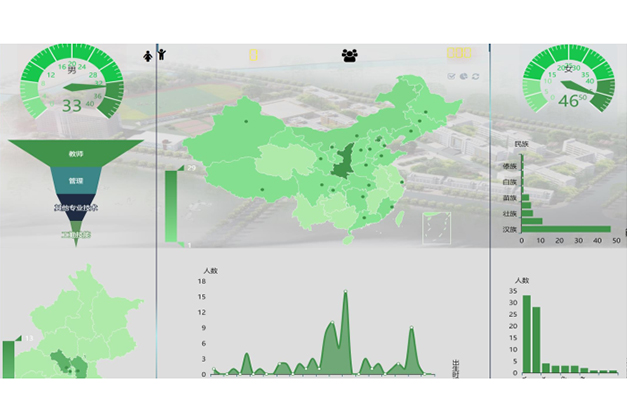Click the line chart peak near value 10
The height and width of the screenshot is (413, 627).
coord(332,322)
